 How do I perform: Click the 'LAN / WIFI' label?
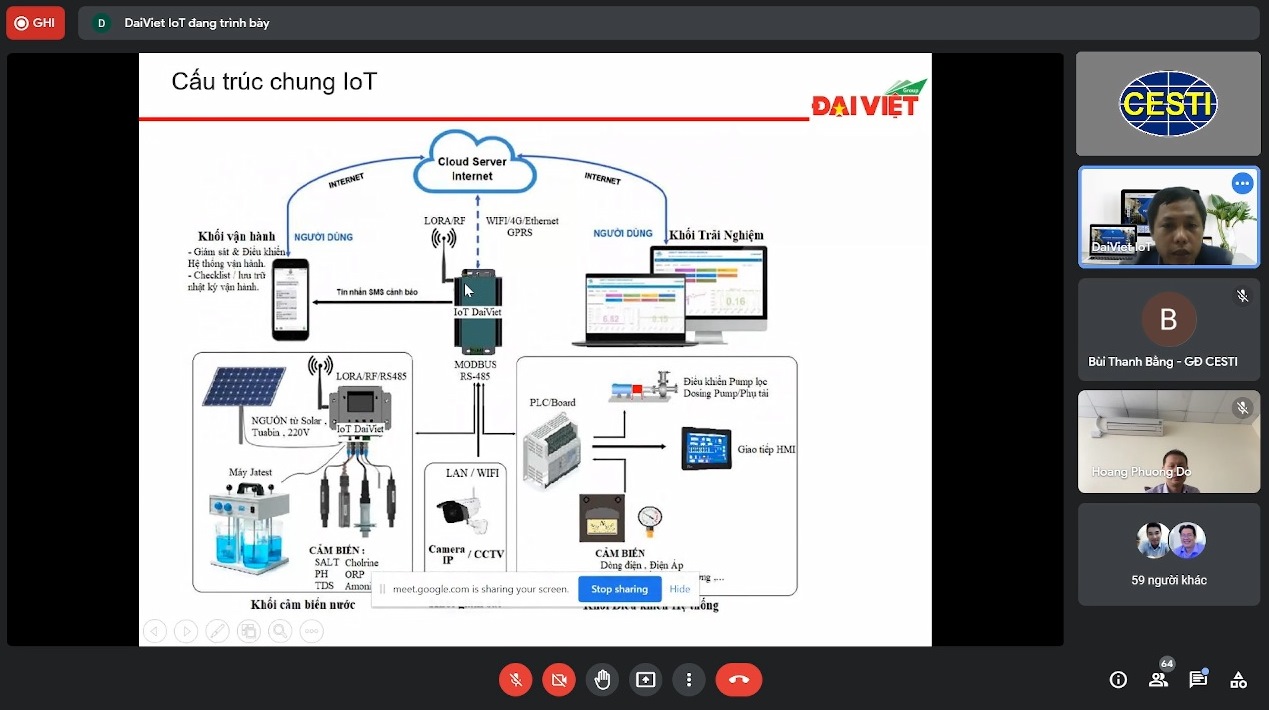(472, 472)
